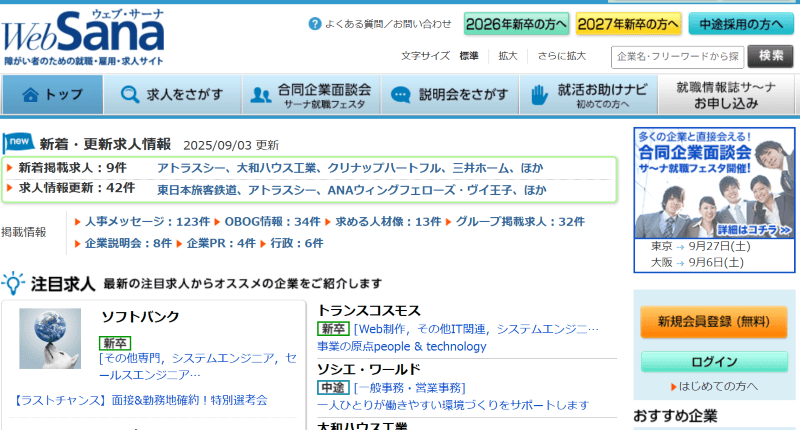
Task: Switch text size to 拡大
Action: click(508, 56)
